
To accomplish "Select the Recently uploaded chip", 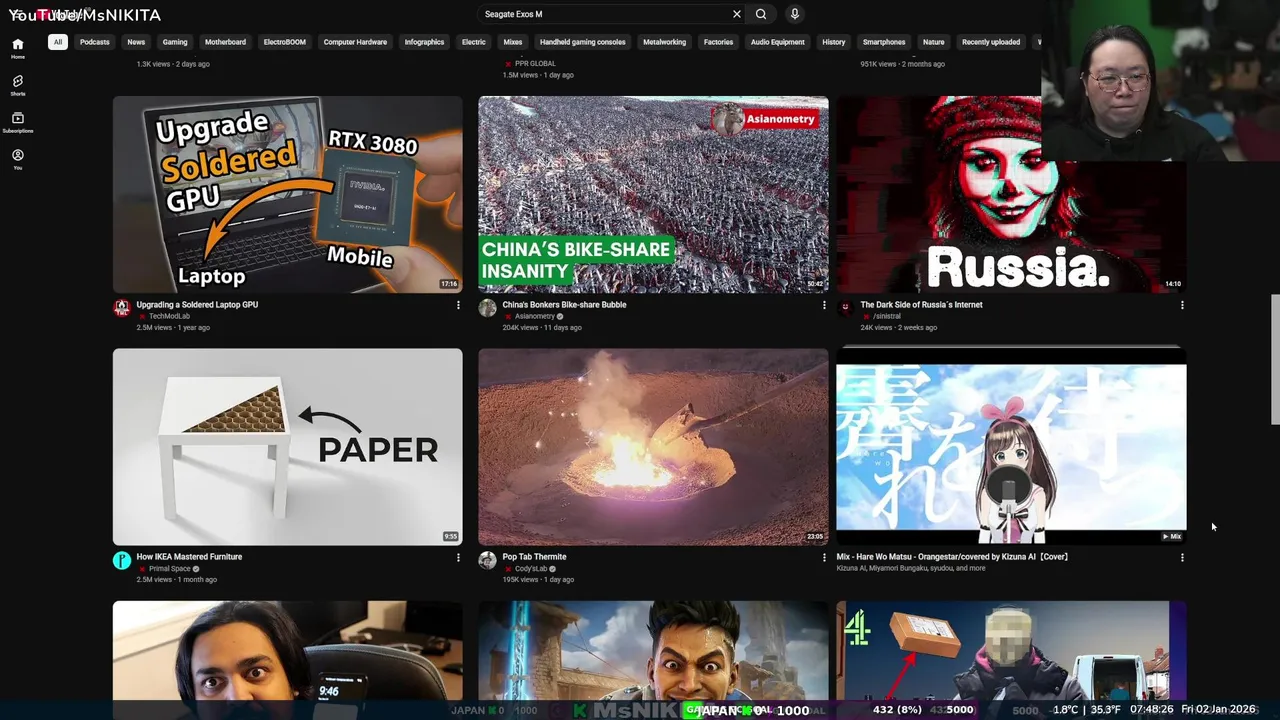I will coord(991,42).
